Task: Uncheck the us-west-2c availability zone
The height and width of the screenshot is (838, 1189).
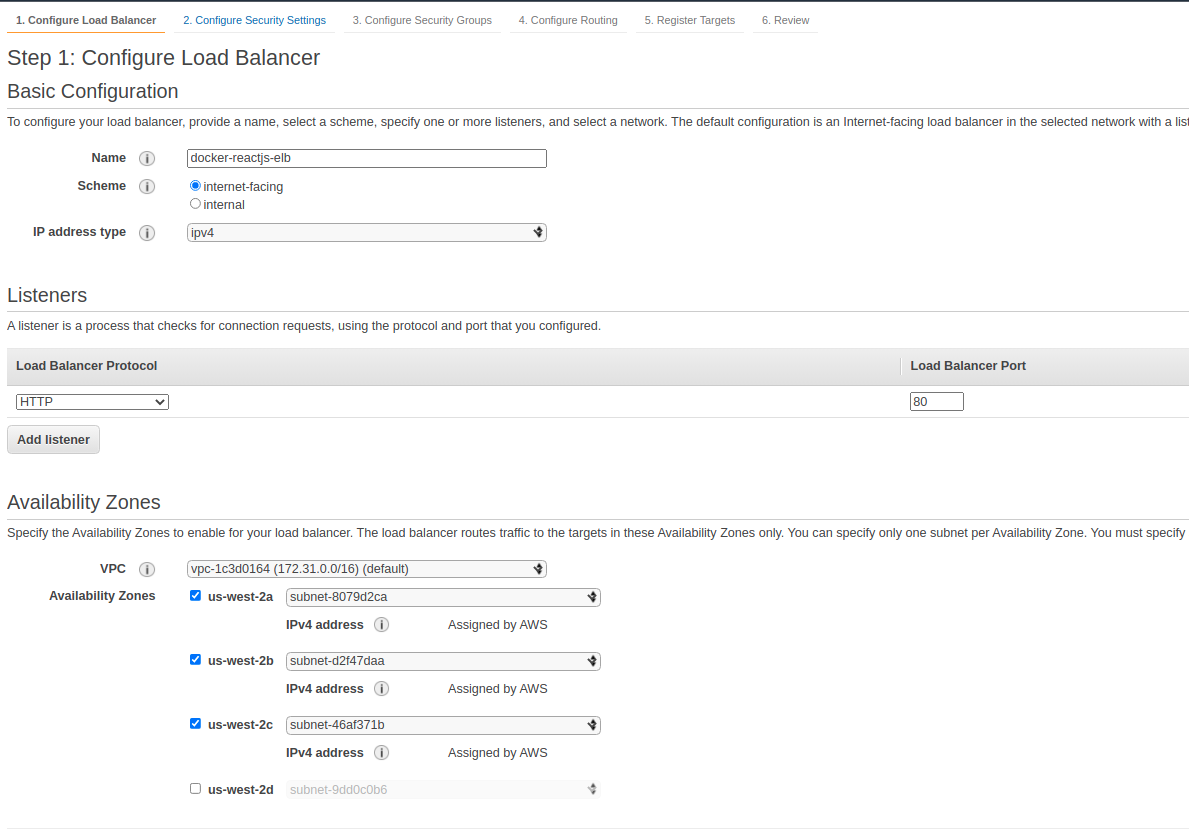Action: click(195, 723)
